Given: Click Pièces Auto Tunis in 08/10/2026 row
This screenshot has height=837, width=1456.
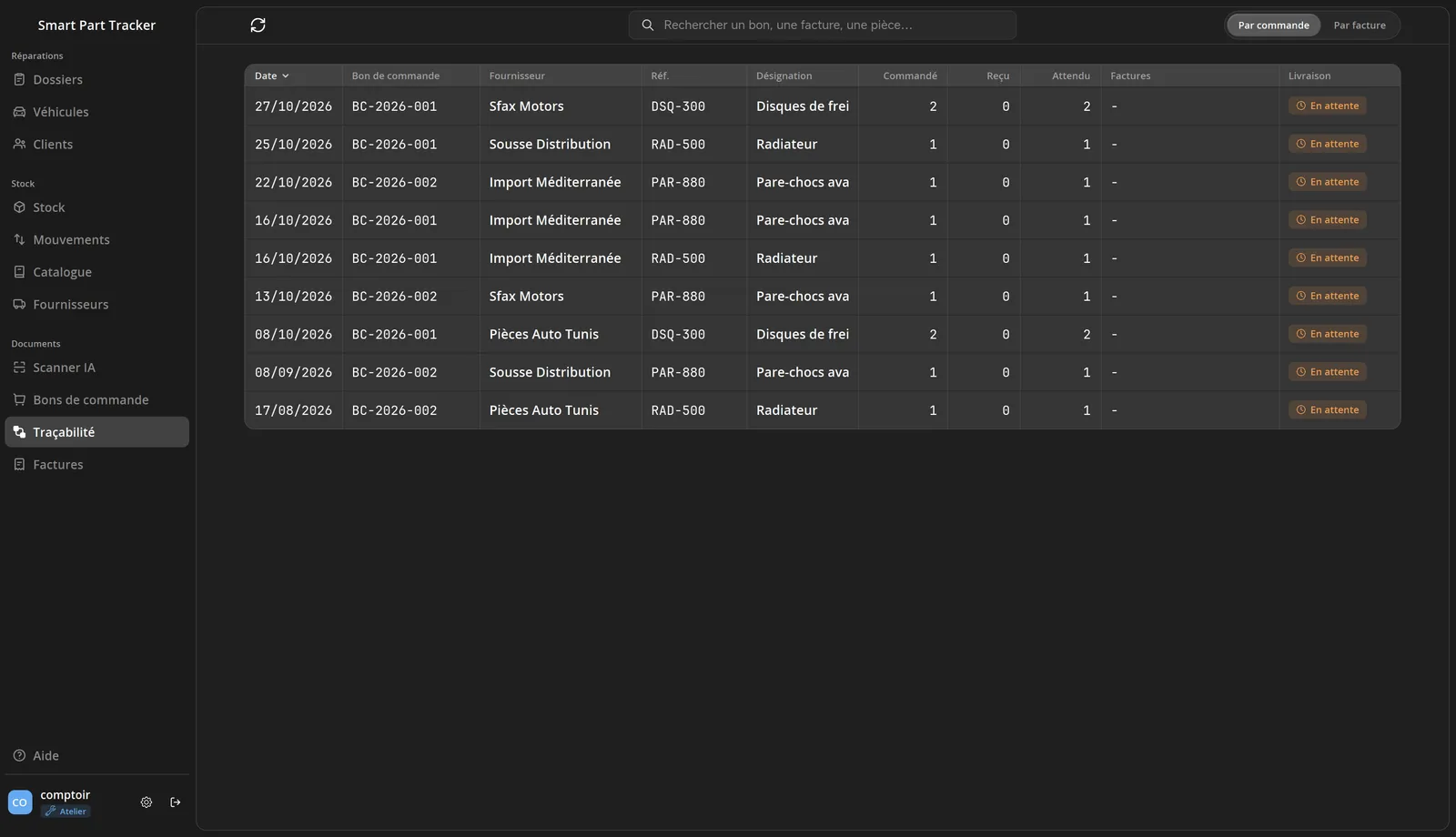Looking at the screenshot, I should click(543, 335).
